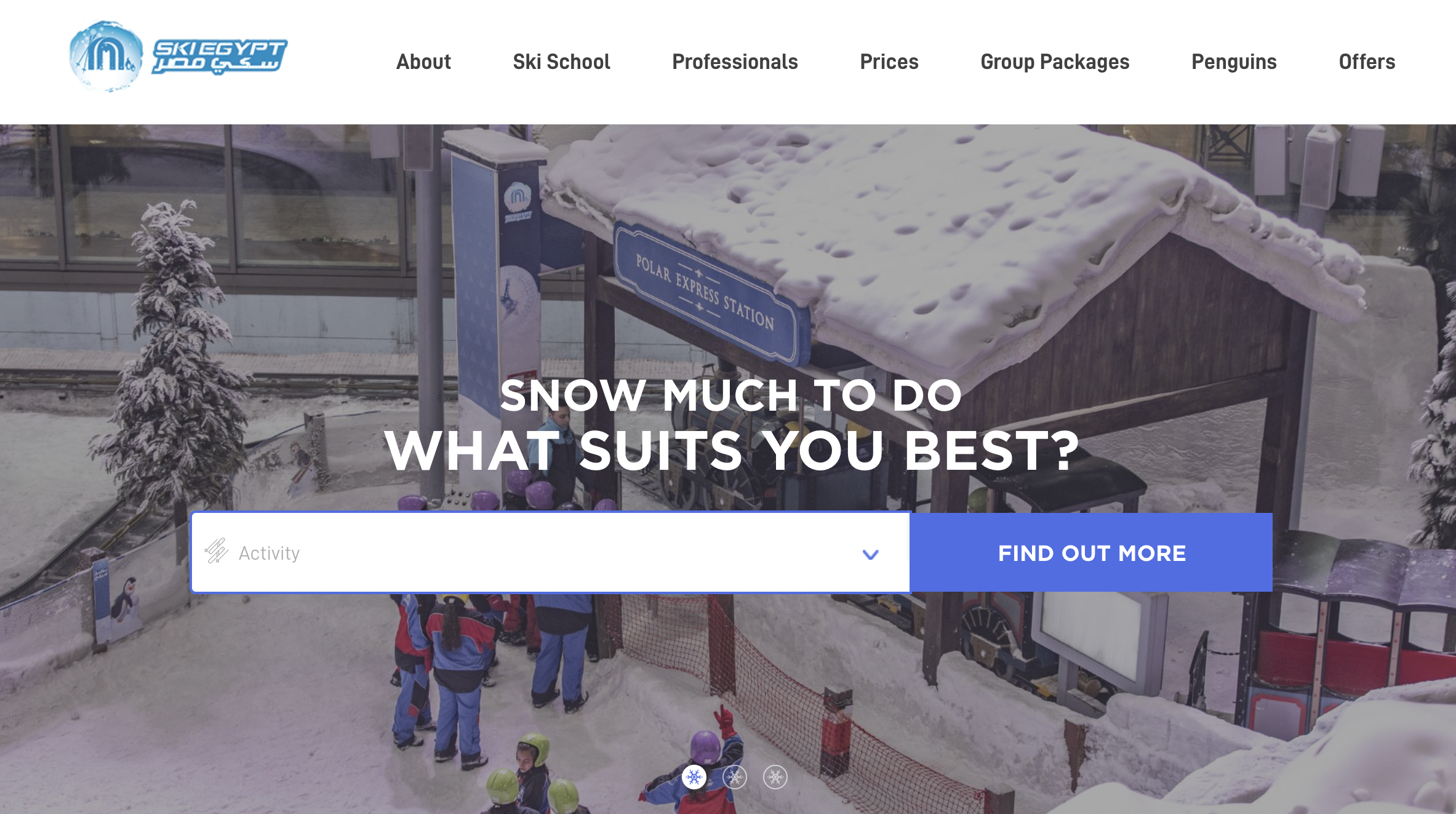Expand the Activity dropdown chevron

870,554
